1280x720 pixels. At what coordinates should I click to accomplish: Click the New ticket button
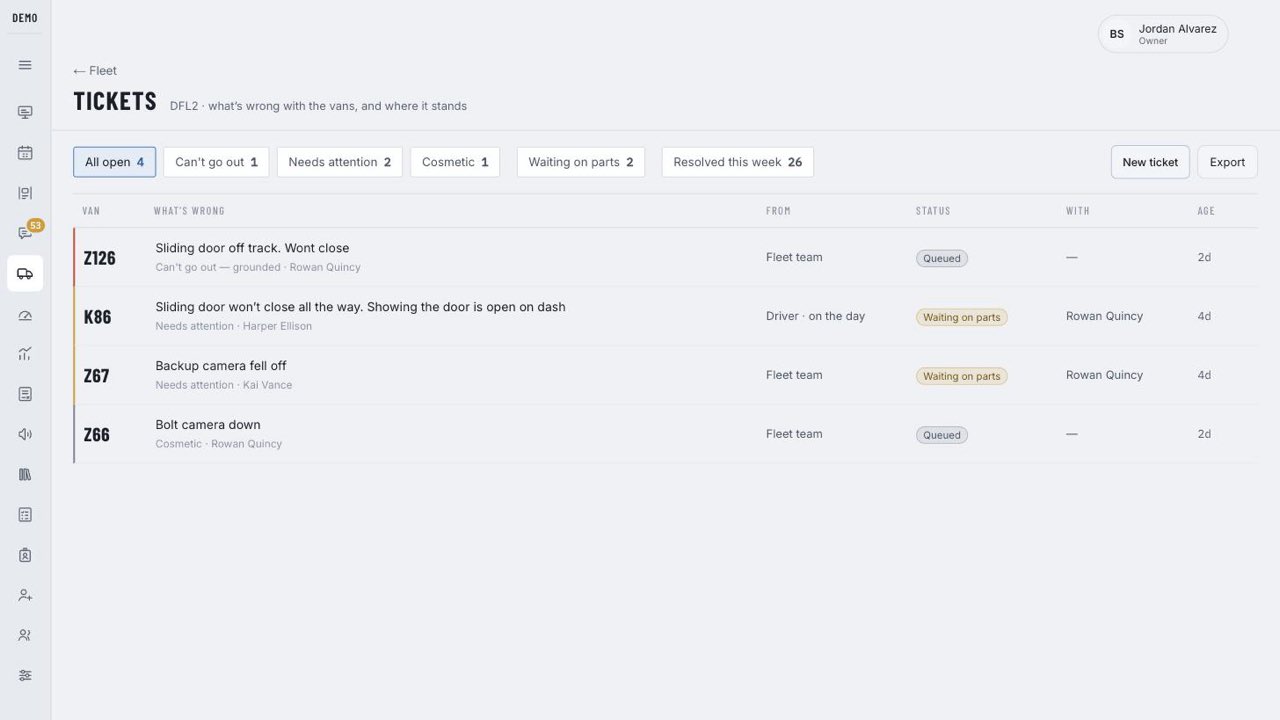(x=1150, y=162)
